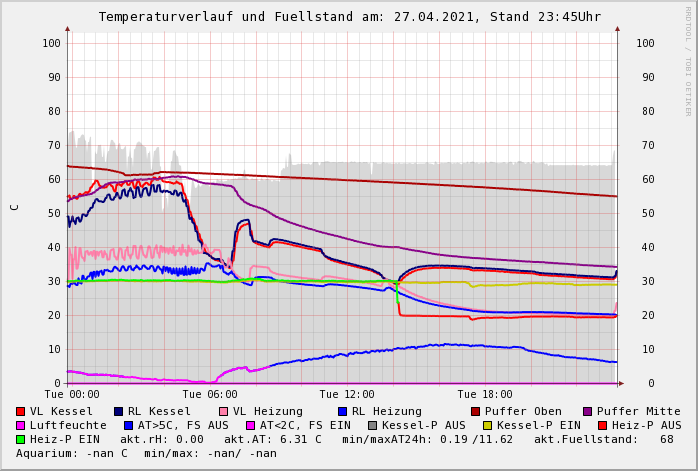698x471 pixels.
Task: Click the red VL Kessel legend swatch
Action: coord(21,411)
